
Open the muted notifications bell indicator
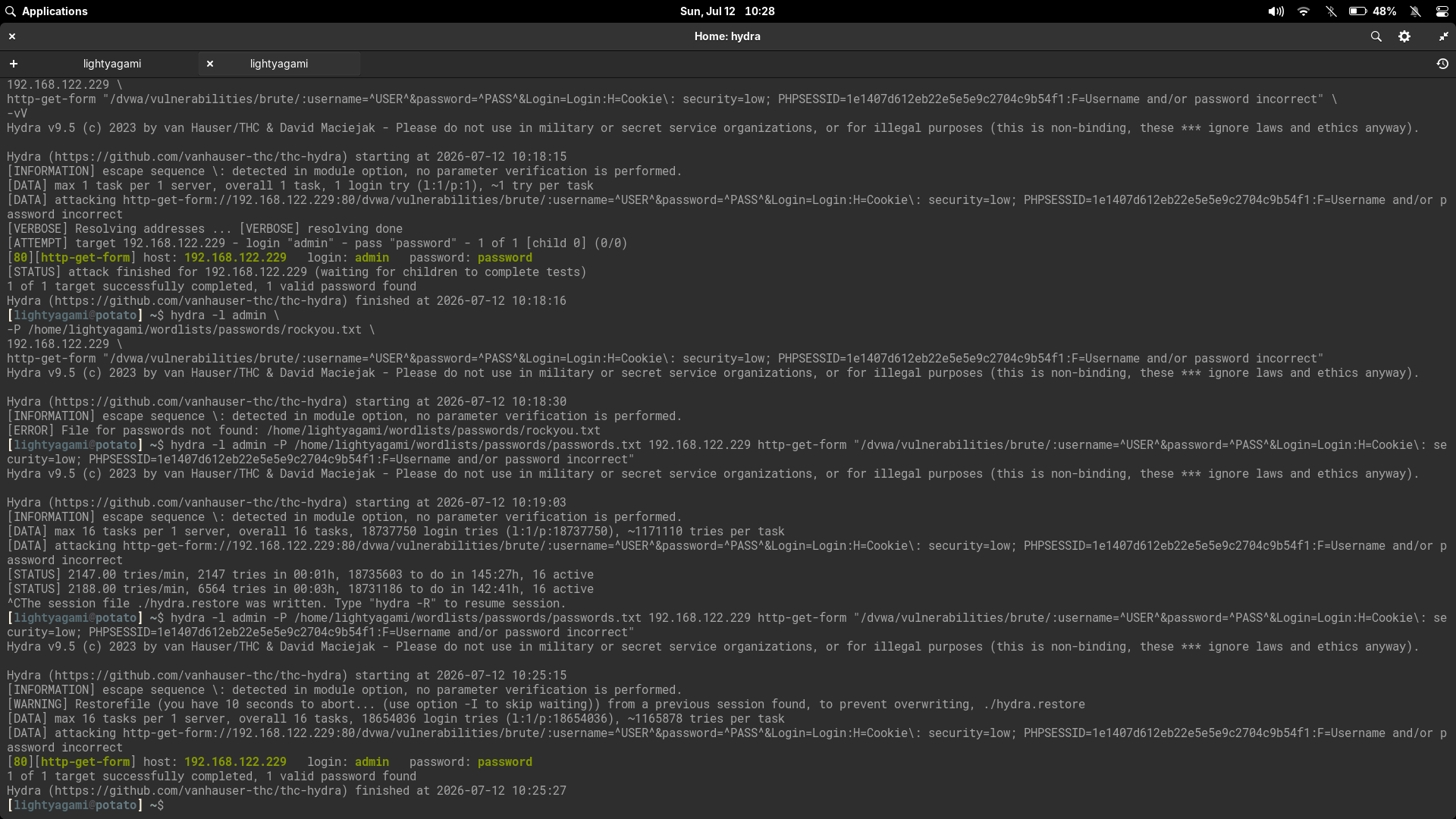[1415, 11]
